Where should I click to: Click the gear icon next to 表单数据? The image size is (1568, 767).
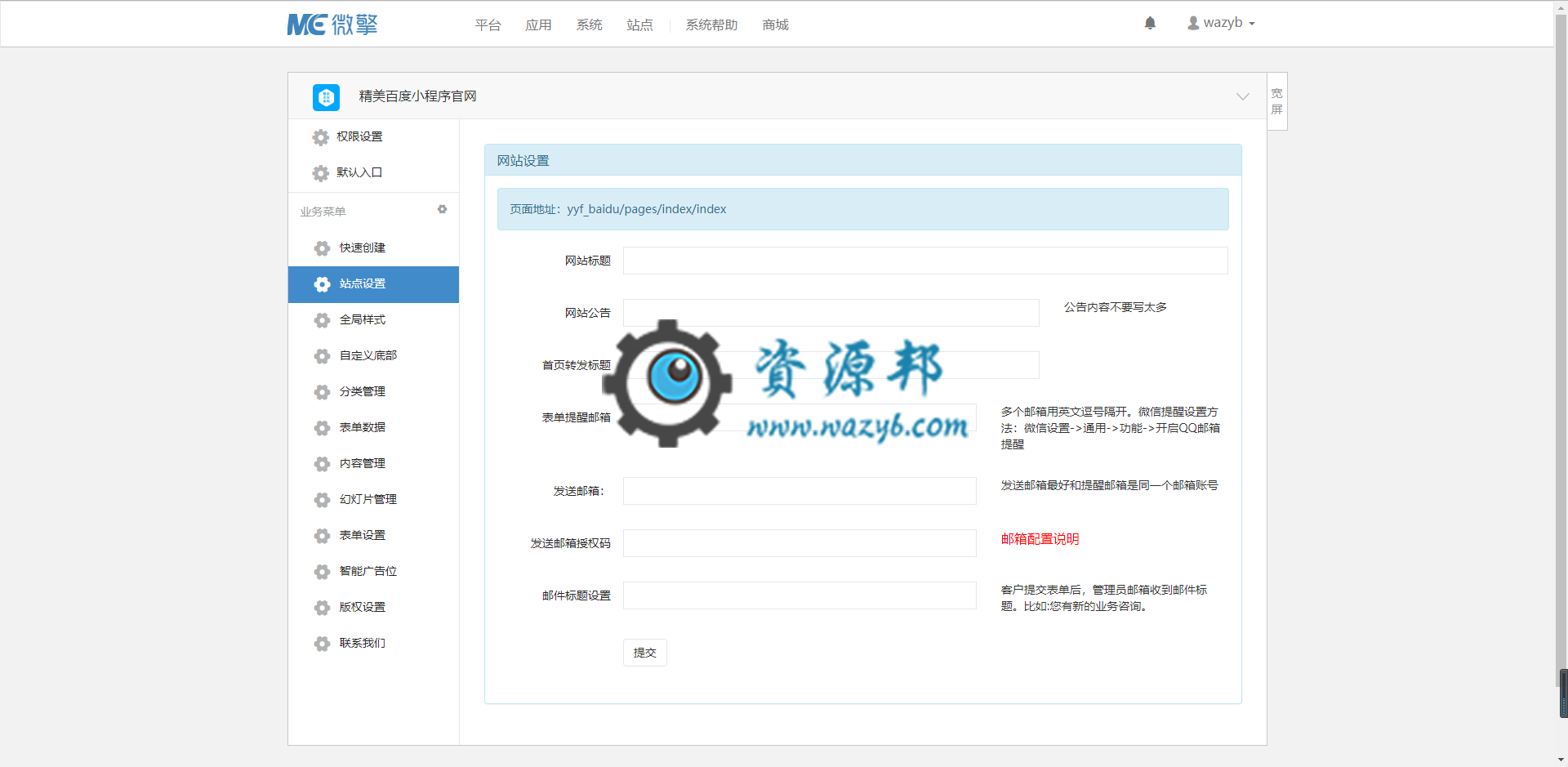[323, 428]
